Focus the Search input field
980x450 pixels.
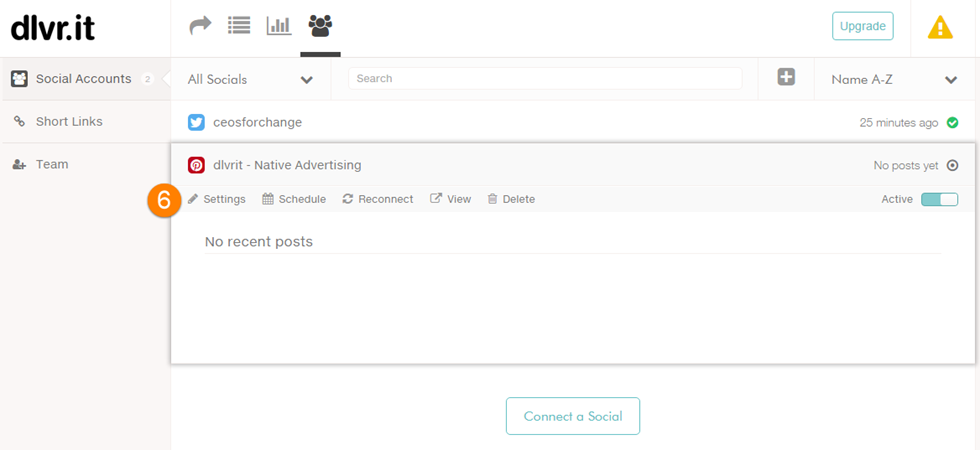click(x=545, y=78)
